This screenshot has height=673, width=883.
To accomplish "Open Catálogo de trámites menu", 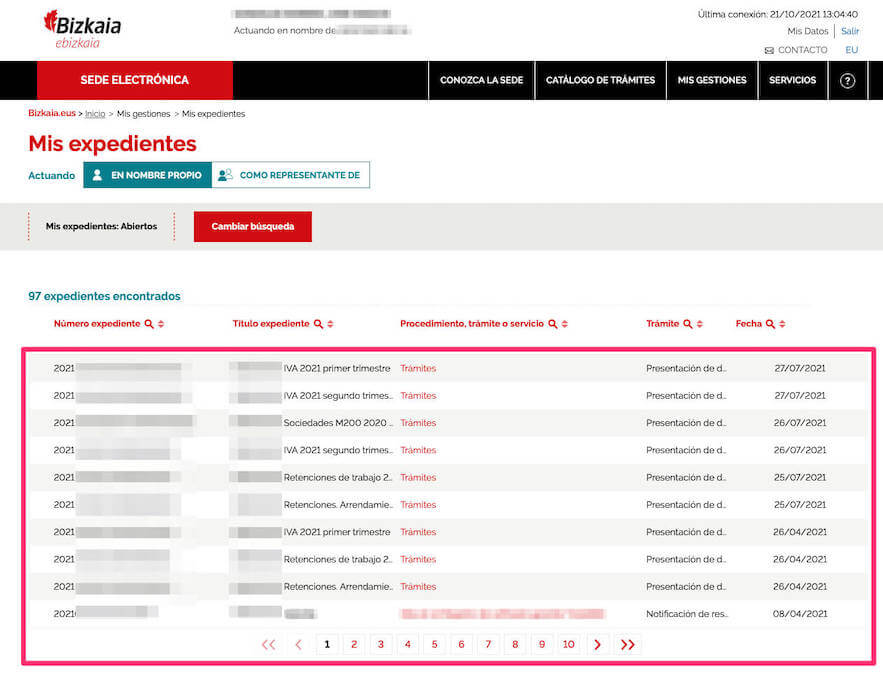I will point(600,81).
